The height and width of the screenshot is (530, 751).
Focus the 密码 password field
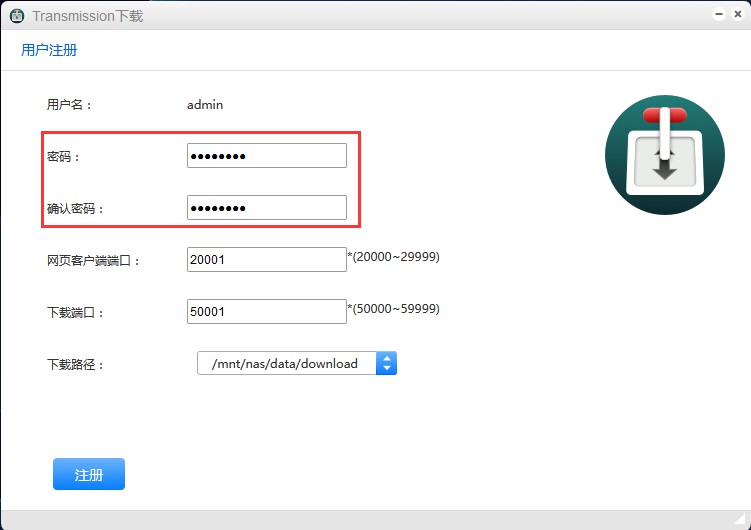coord(266,156)
